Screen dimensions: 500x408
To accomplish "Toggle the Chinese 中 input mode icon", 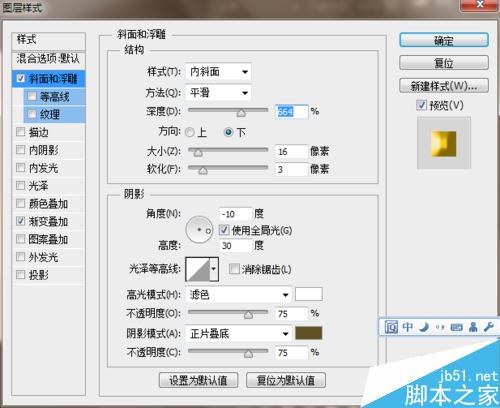I will point(407,327).
